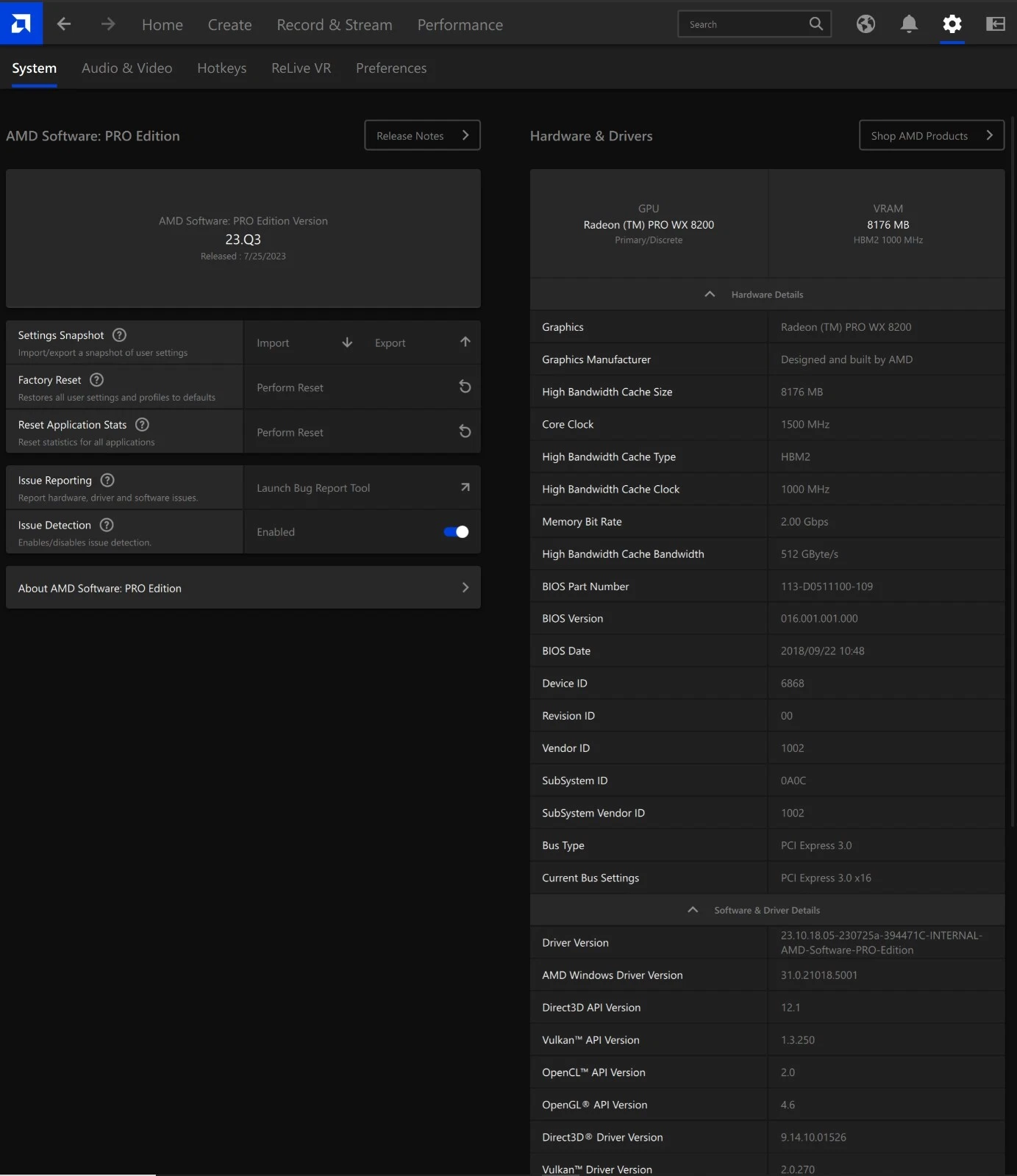
Task: Click Reset Application Stats' reset arrow icon
Action: pos(465,431)
